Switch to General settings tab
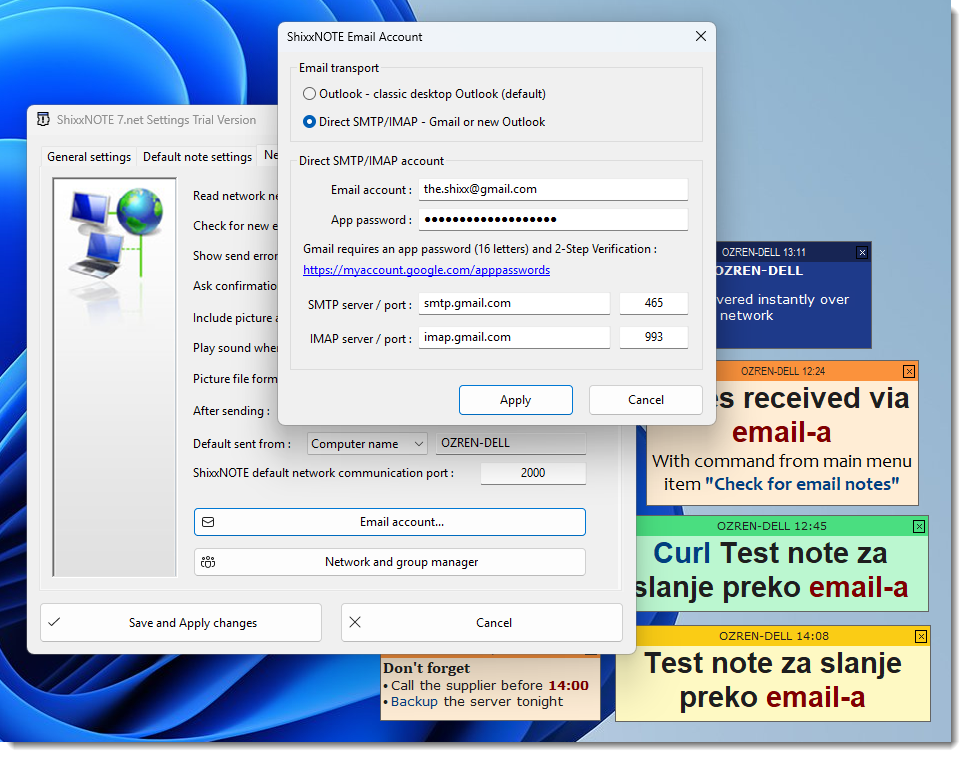This screenshot has height=757, width=966. point(89,157)
